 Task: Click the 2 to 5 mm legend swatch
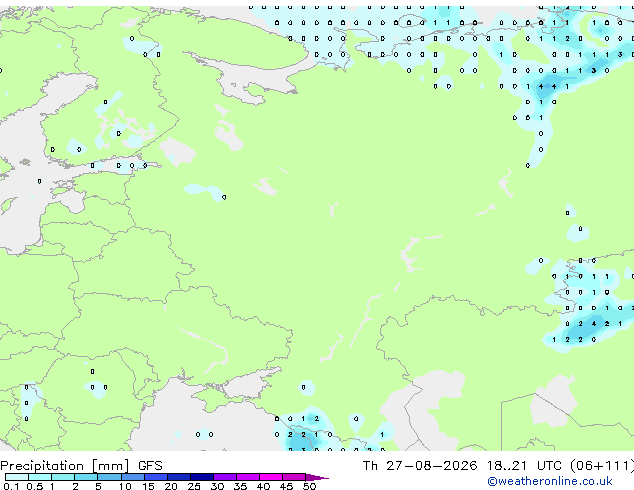tap(86, 477)
